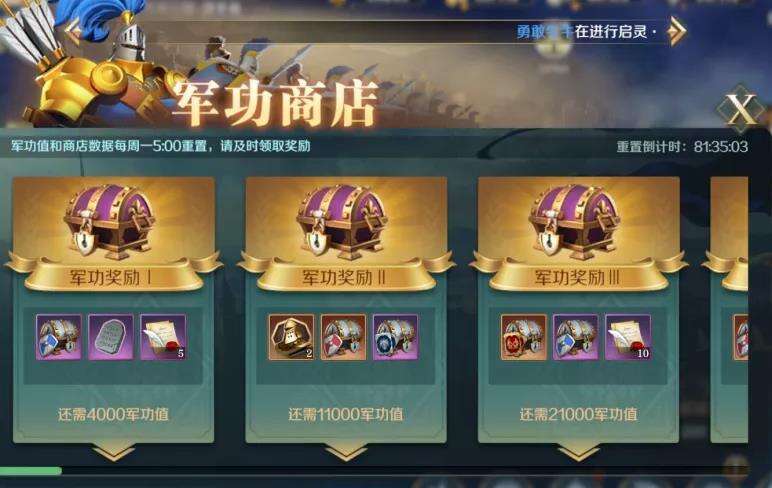Select the dark blue star shield chest in reward II
This screenshot has width=772, height=488.
point(395,337)
